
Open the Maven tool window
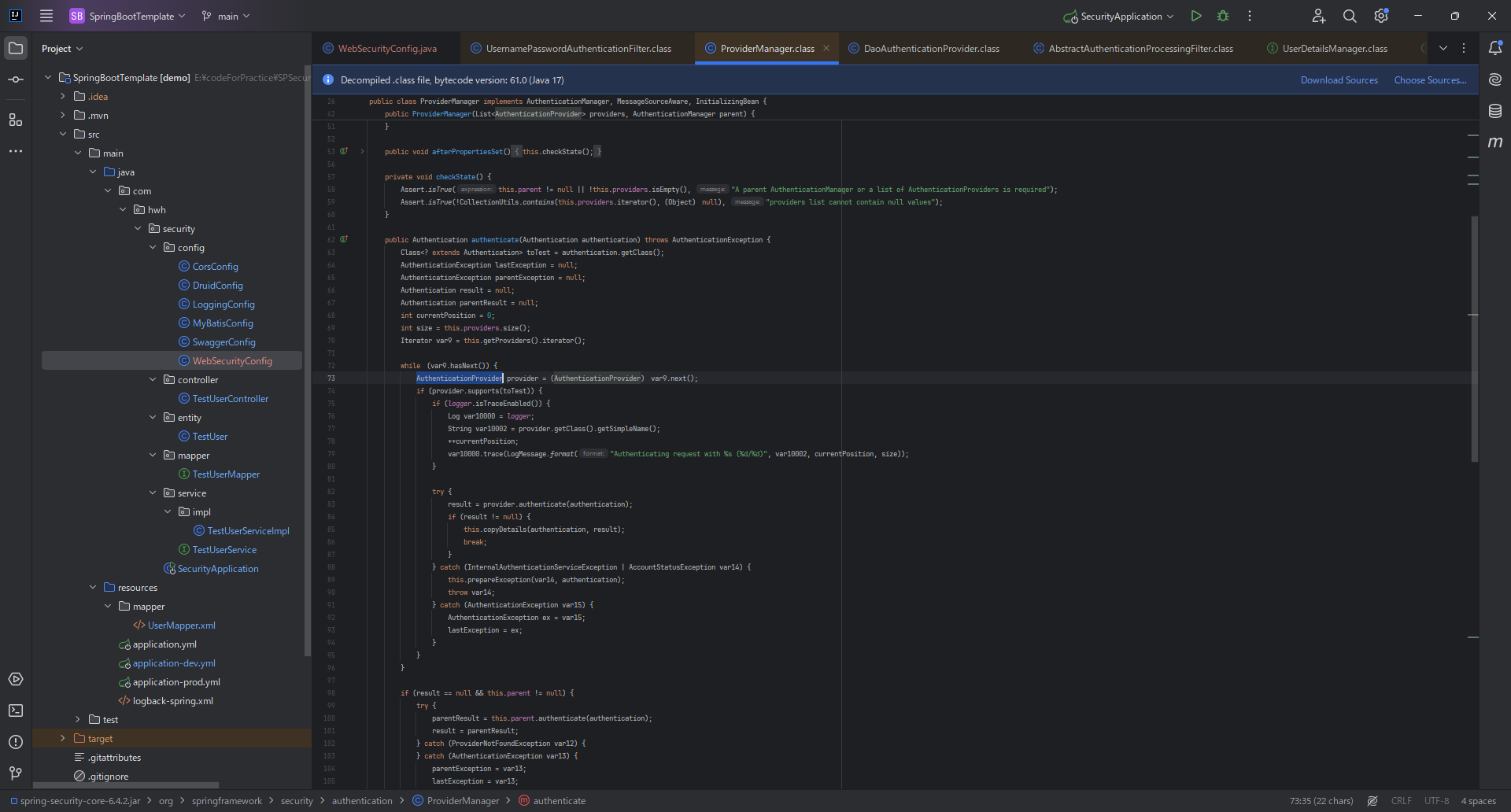pyautogui.click(x=1495, y=142)
